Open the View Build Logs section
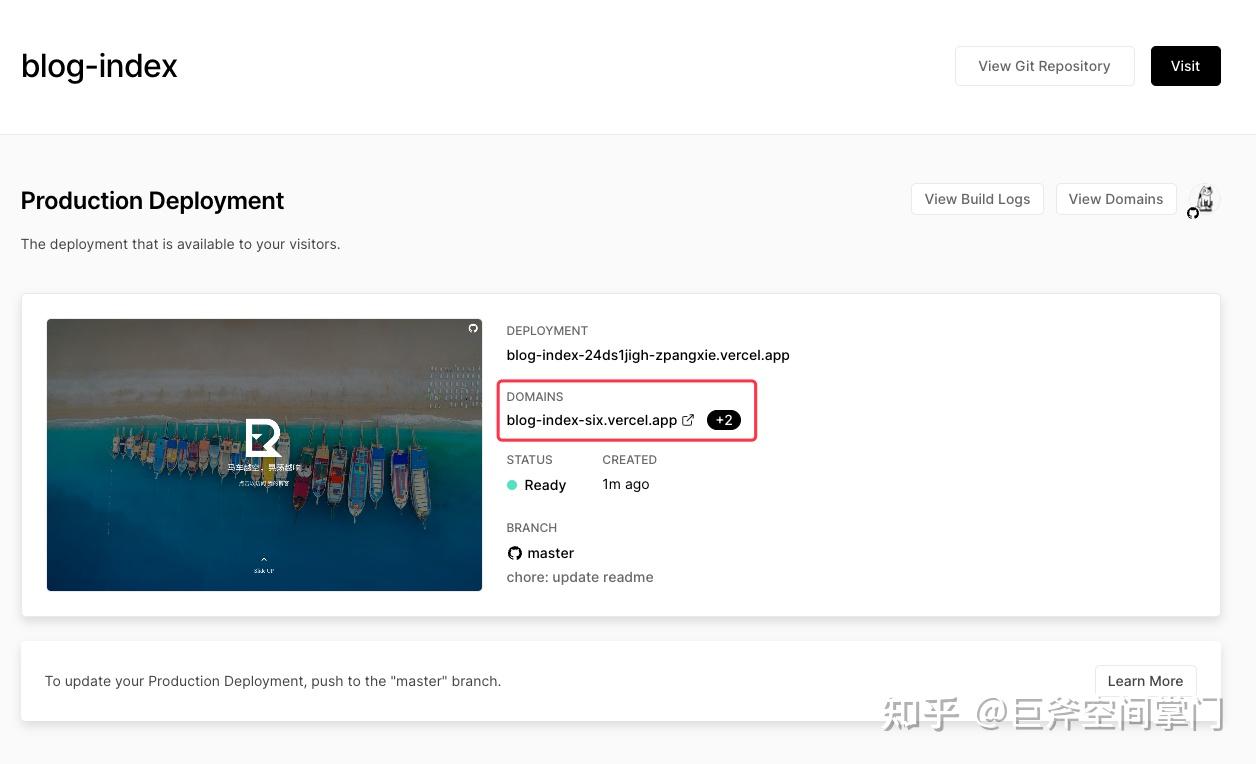The image size is (1256, 764). (x=976, y=199)
